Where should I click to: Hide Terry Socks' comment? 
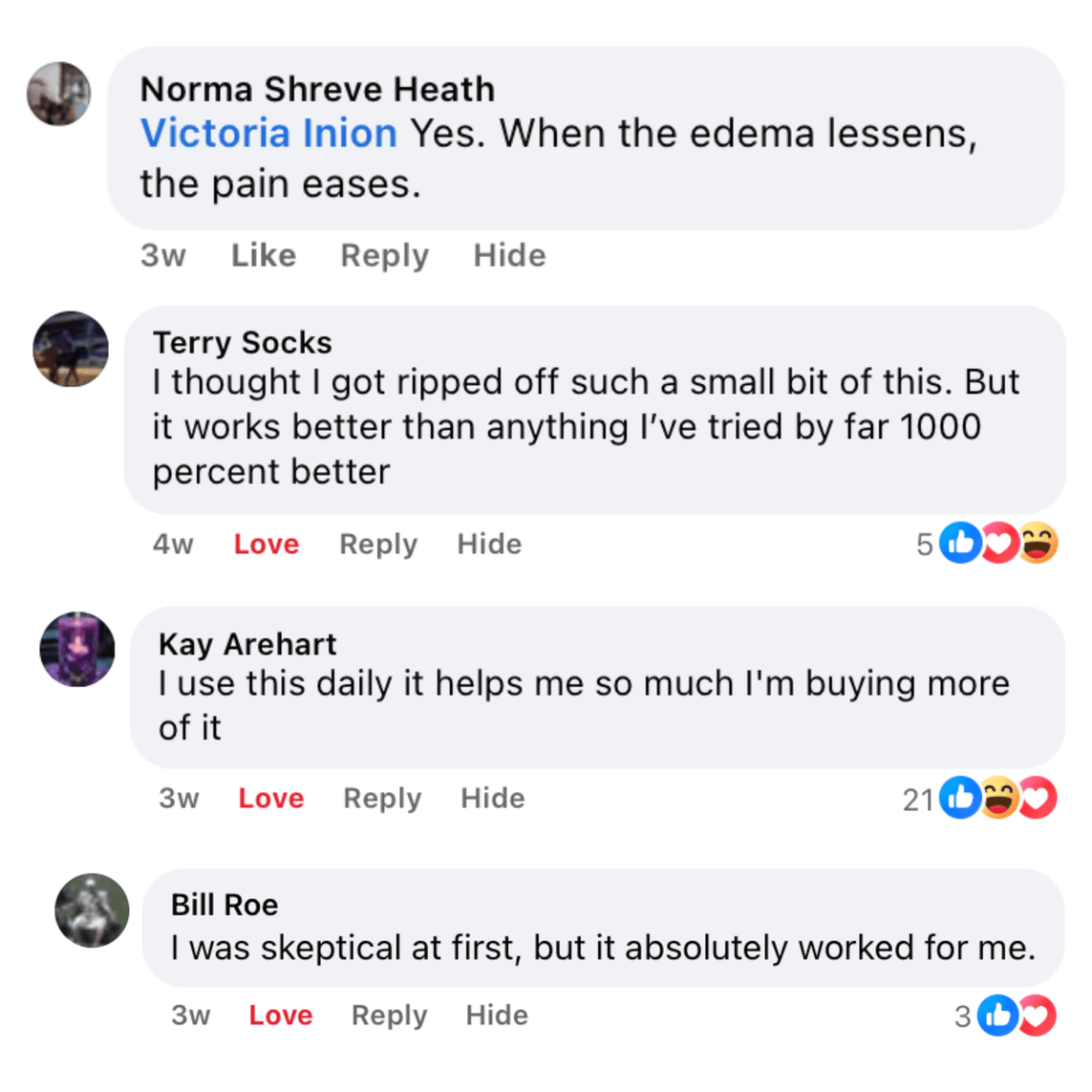coord(489,544)
